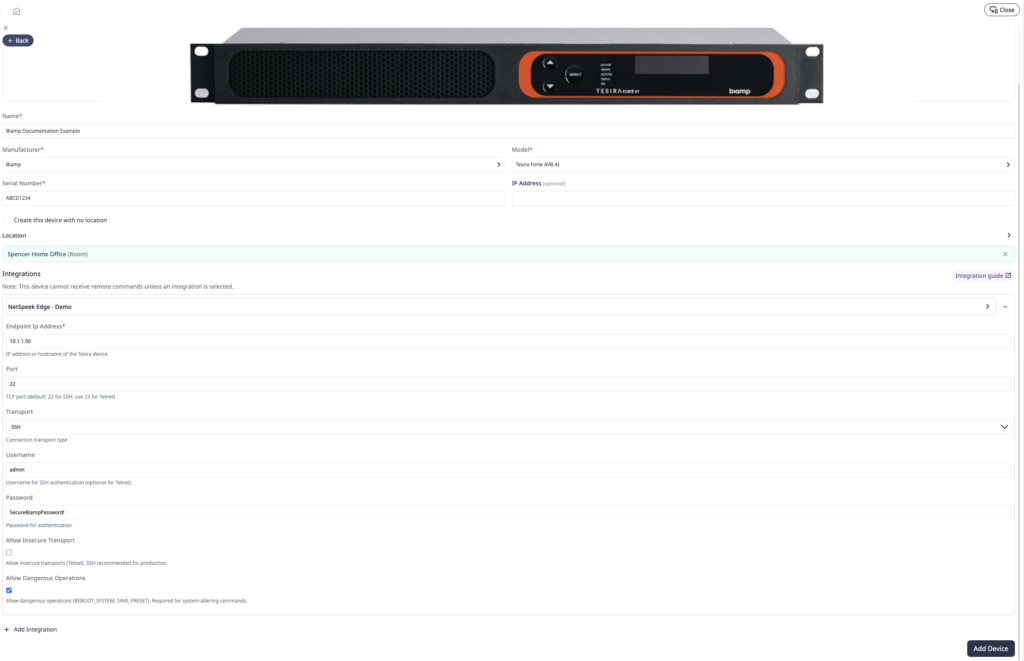Open the Manufacturer selector showing Biamp
1024x661 pixels.
pos(253,165)
